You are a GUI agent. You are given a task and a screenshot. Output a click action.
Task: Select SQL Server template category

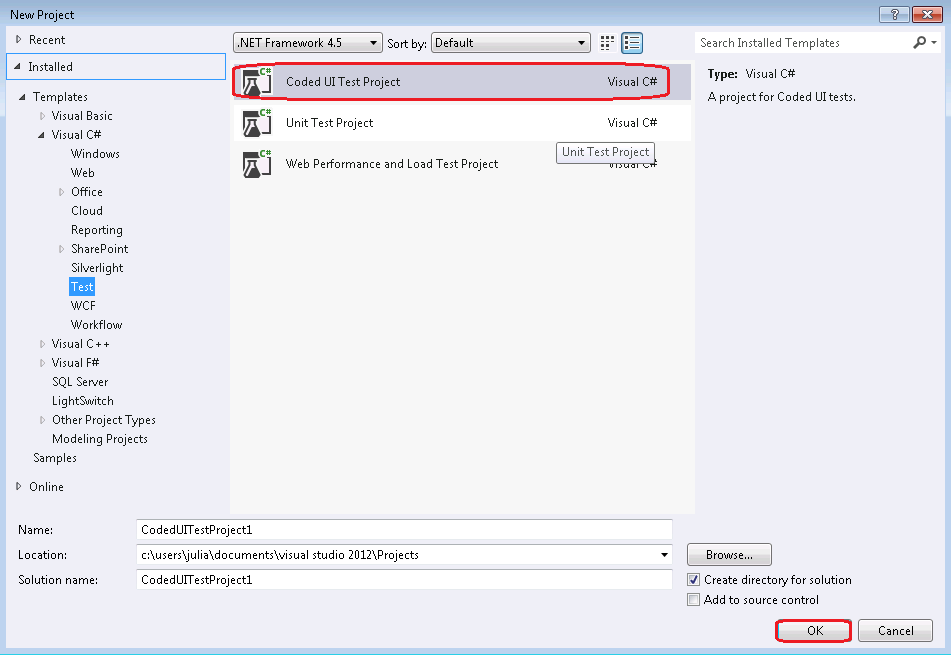pos(80,382)
